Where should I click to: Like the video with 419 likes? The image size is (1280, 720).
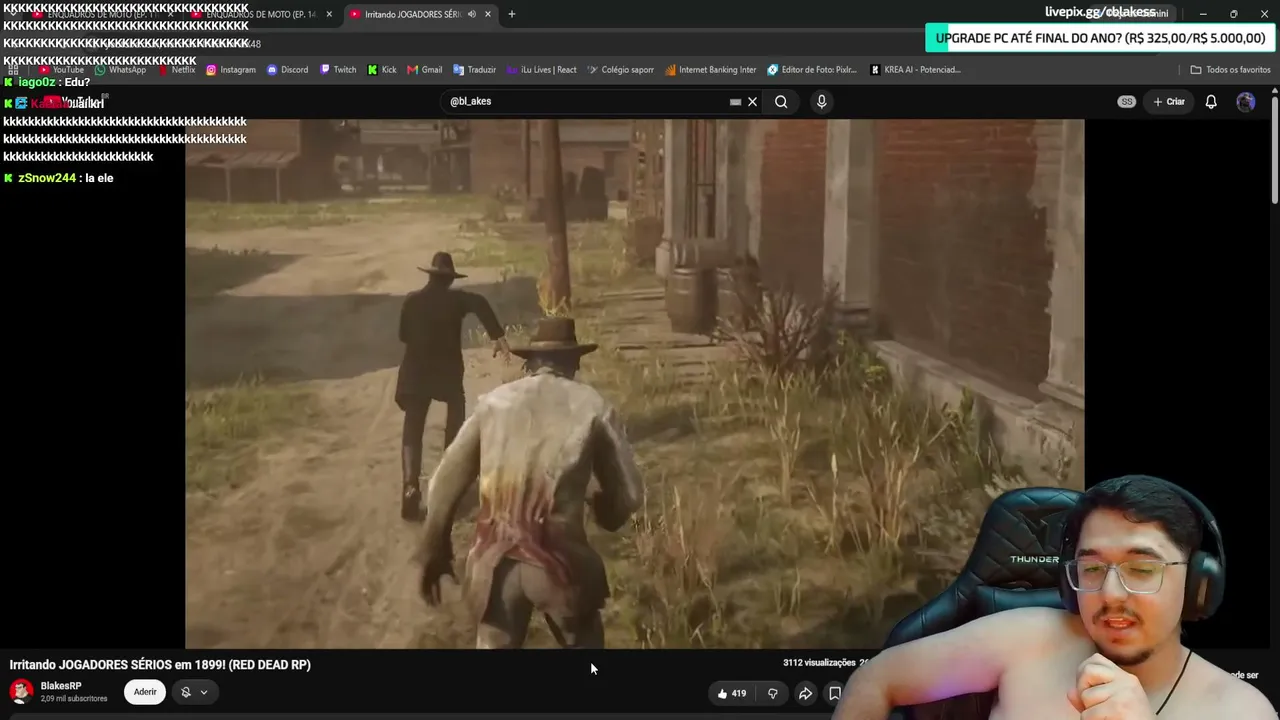[x=732, y=693]
